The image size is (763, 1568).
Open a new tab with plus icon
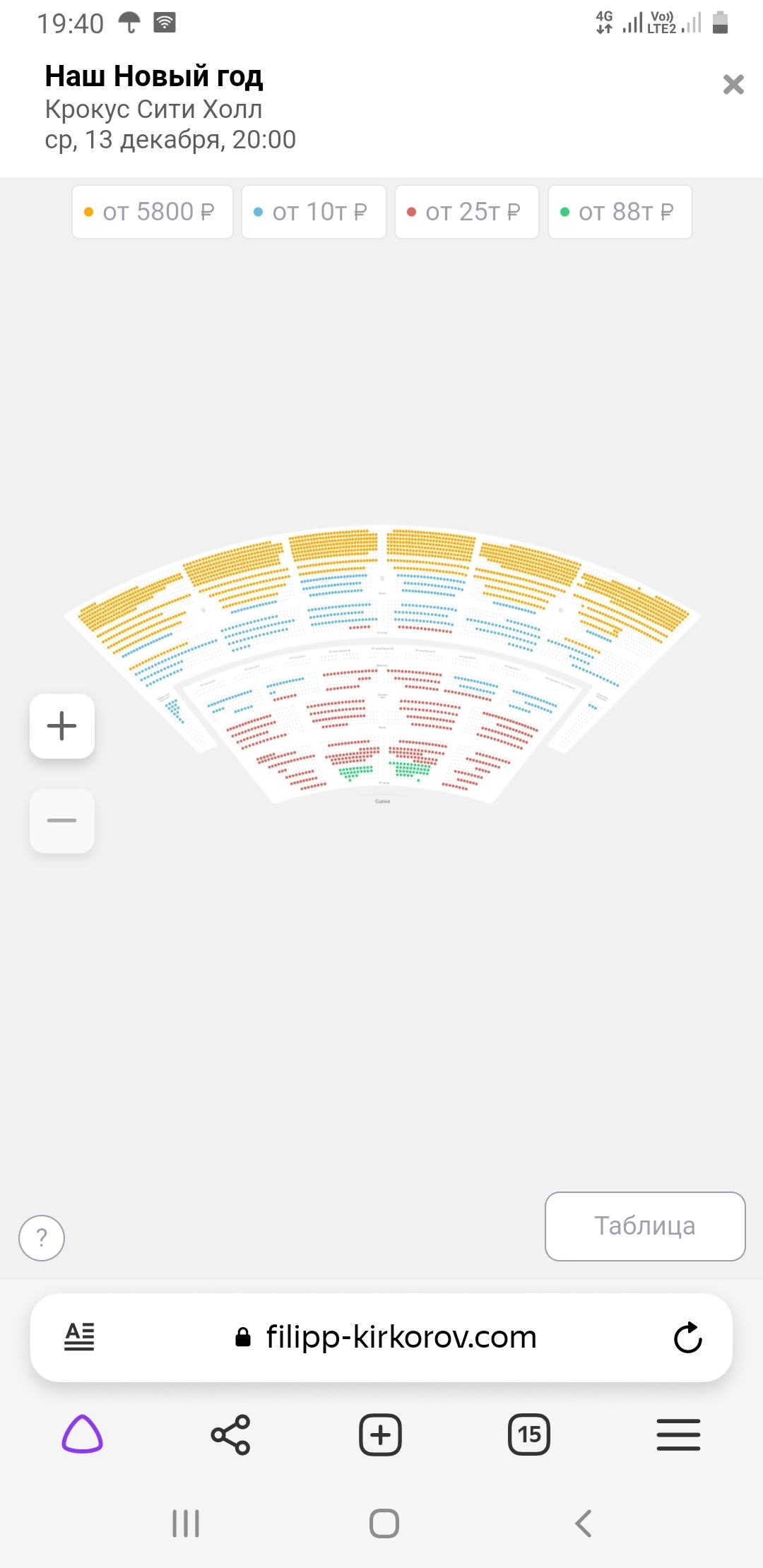380,1435
